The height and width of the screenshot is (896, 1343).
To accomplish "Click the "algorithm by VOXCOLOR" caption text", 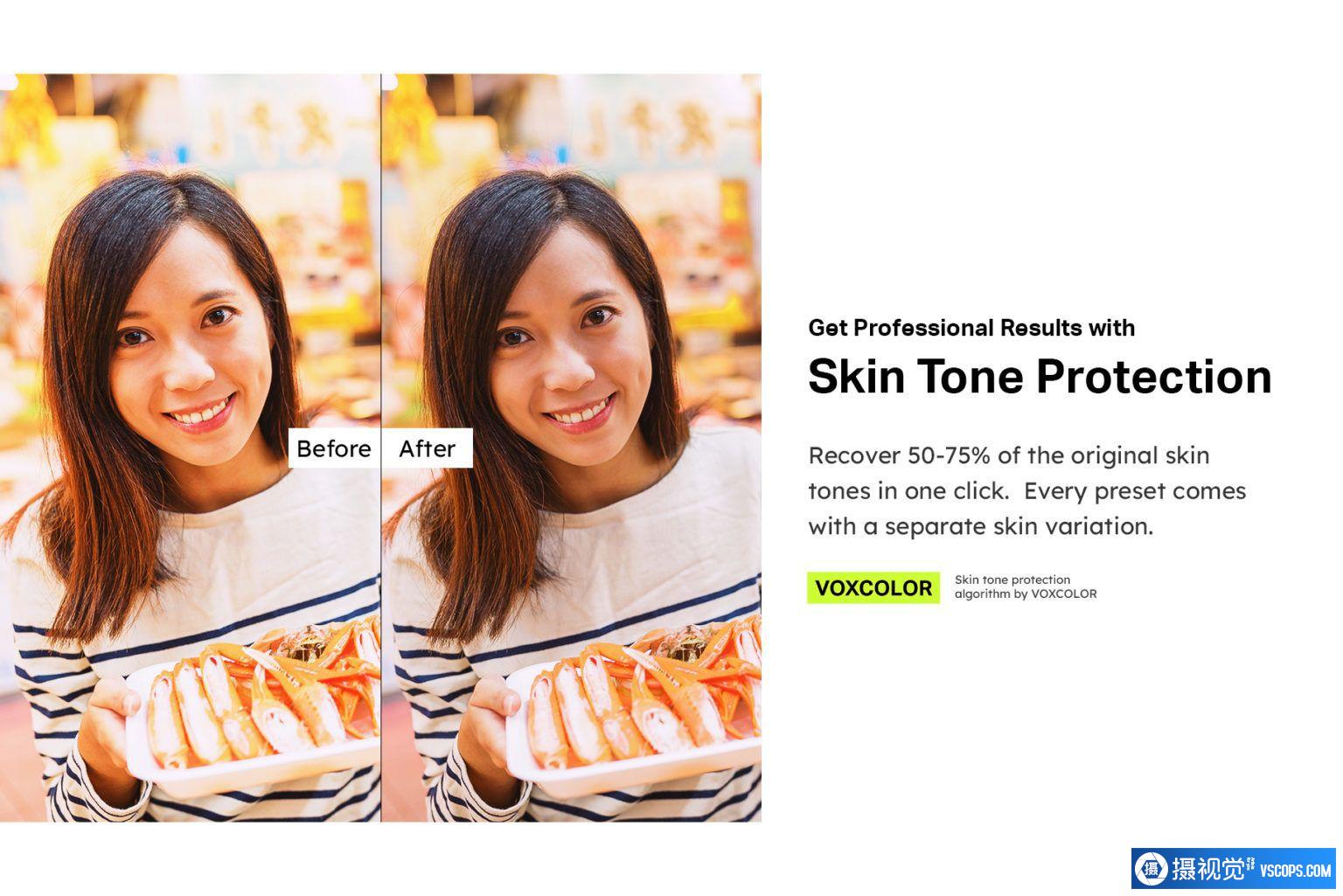I will click(1026, 594).
